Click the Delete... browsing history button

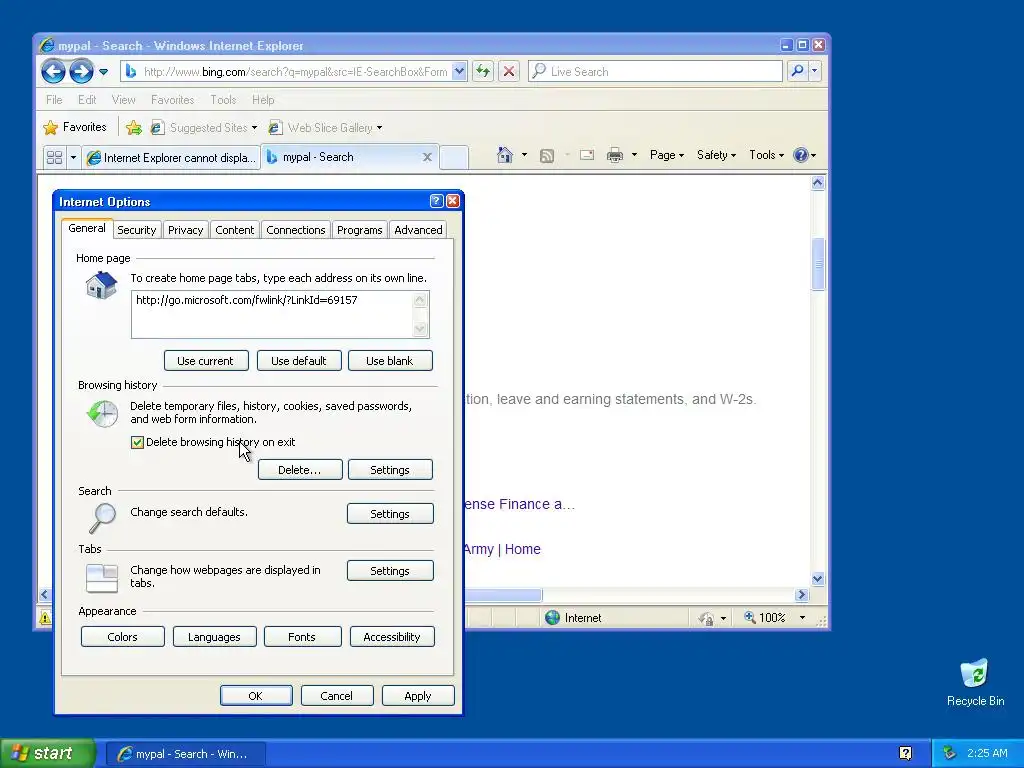point(300,470)
